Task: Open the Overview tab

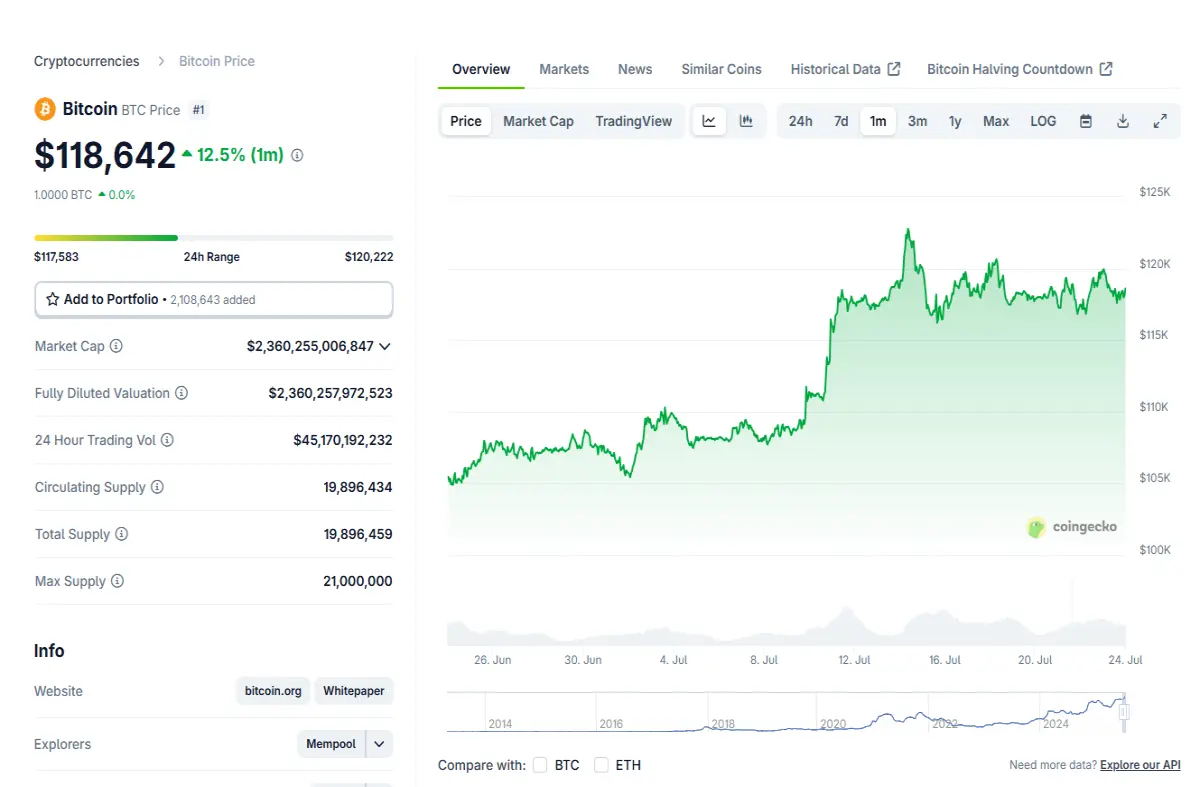Action: coord(481,69)
